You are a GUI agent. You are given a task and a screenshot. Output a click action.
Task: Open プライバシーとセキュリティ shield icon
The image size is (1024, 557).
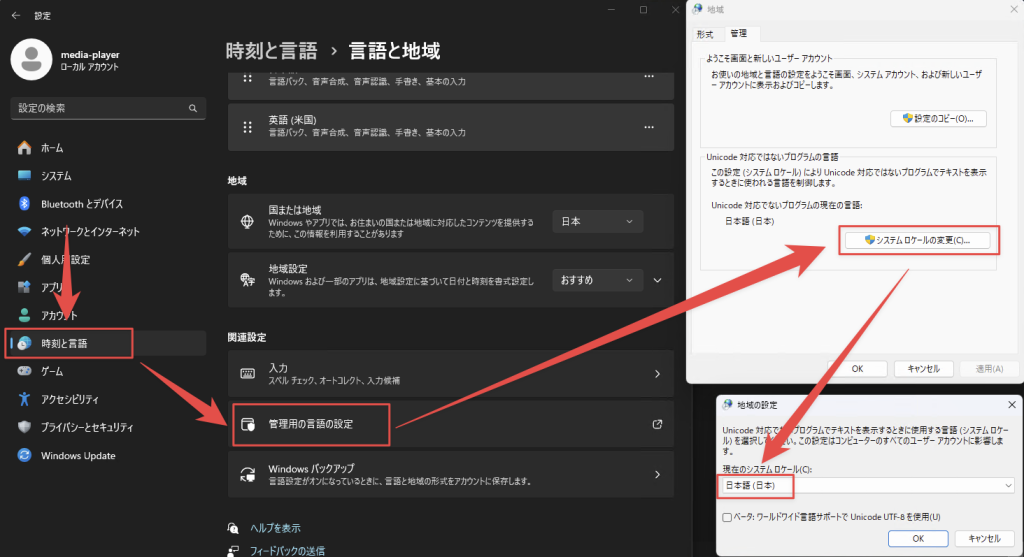pyautogui.click(x=25, y=427)
